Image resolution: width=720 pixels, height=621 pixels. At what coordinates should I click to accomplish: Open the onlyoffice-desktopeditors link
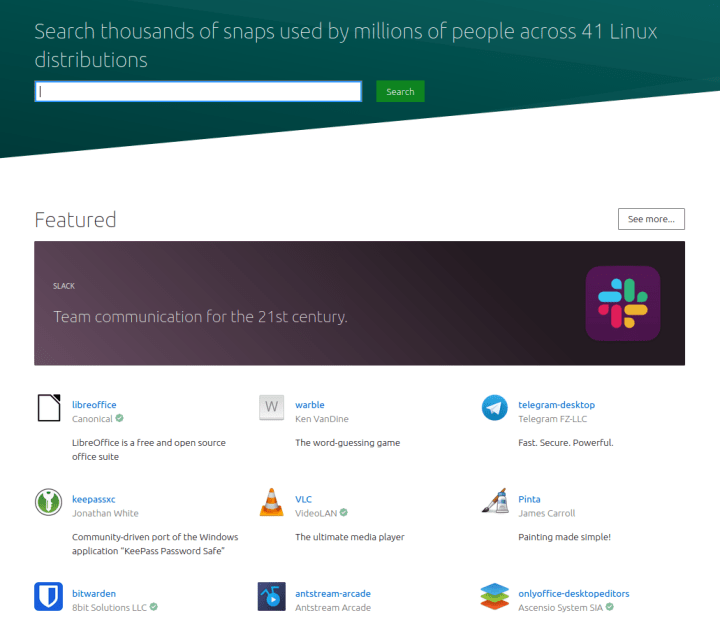coord(574,593)
